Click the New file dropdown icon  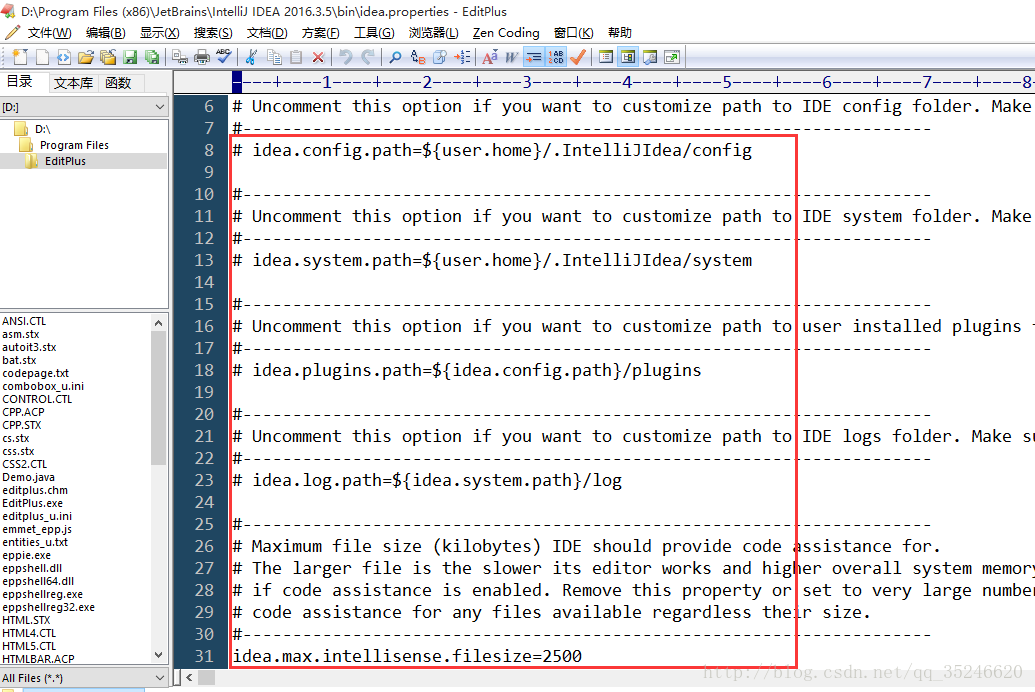point(20,57)
